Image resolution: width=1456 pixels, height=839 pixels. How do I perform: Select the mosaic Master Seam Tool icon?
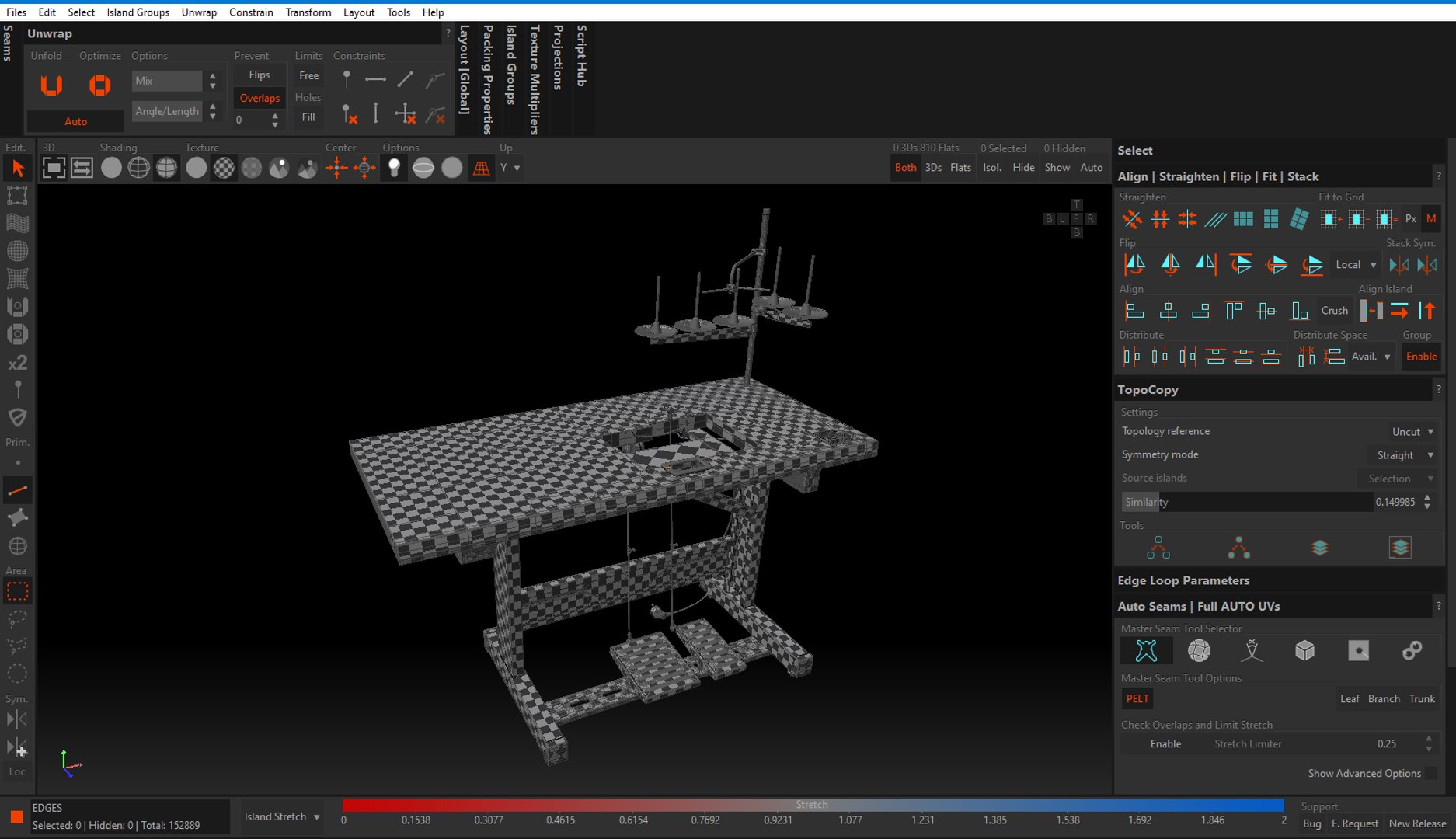(x=1199, y=650)
